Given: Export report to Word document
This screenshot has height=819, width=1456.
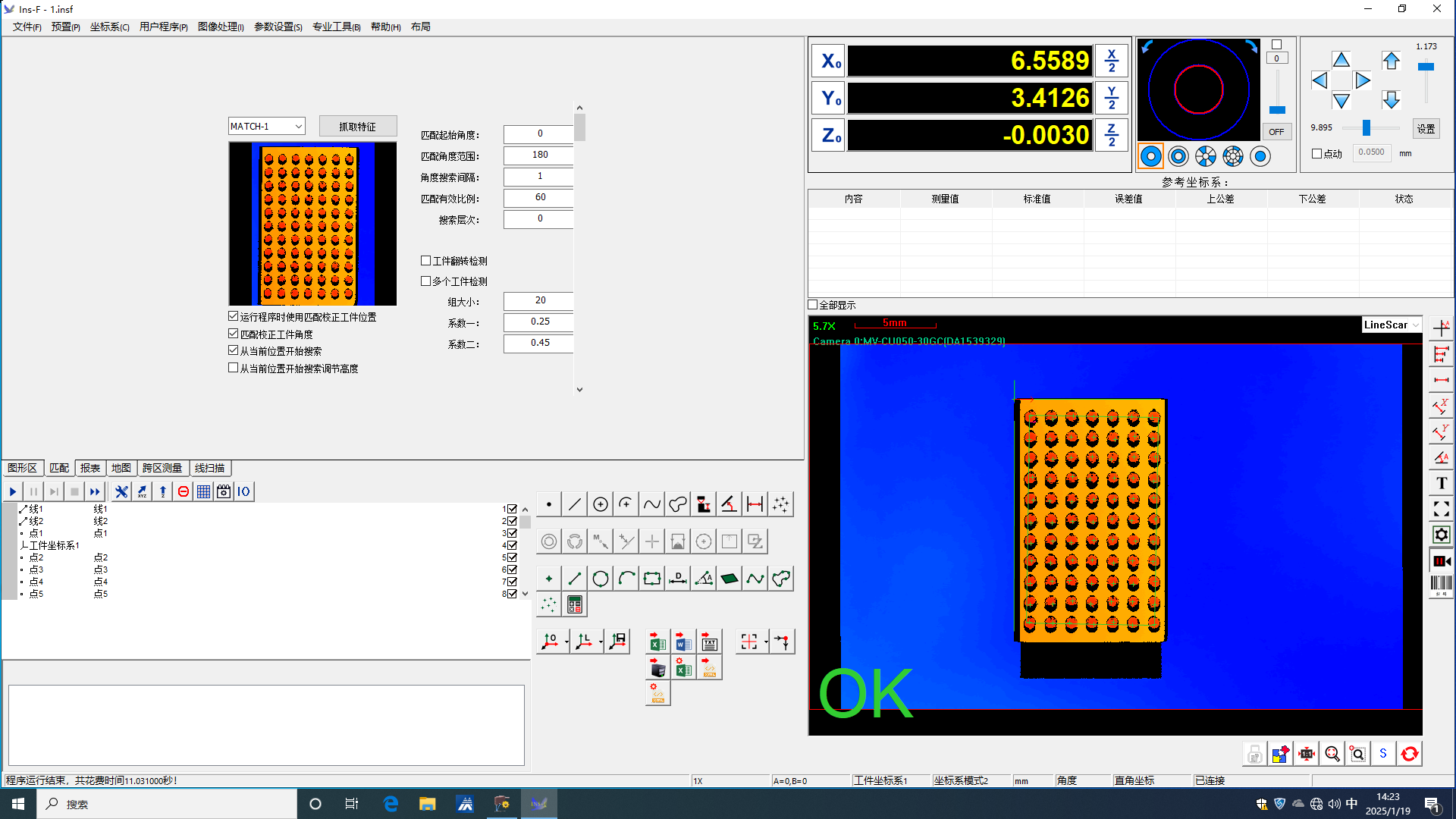Looking at the screenshot, I should pyautogui.click(x=682, y=643).
